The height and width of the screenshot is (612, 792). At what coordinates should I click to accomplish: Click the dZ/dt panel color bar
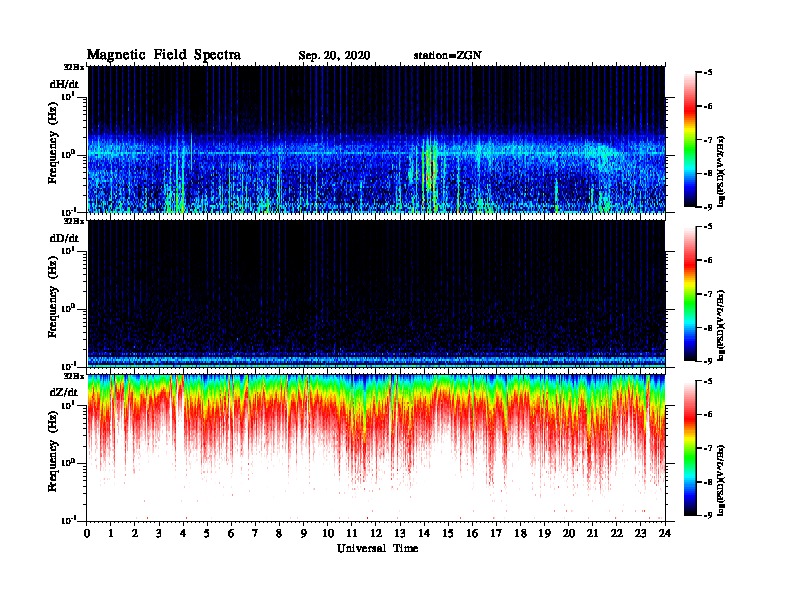coord(690,447)
